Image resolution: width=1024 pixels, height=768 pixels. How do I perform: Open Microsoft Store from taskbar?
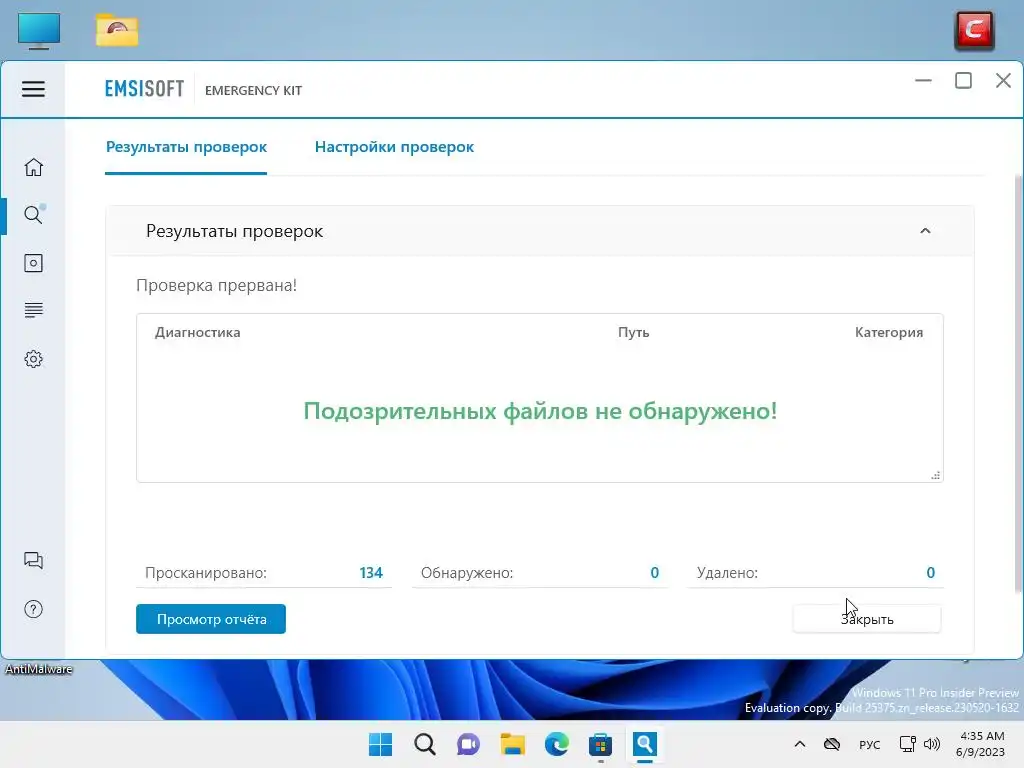(600, 744)
